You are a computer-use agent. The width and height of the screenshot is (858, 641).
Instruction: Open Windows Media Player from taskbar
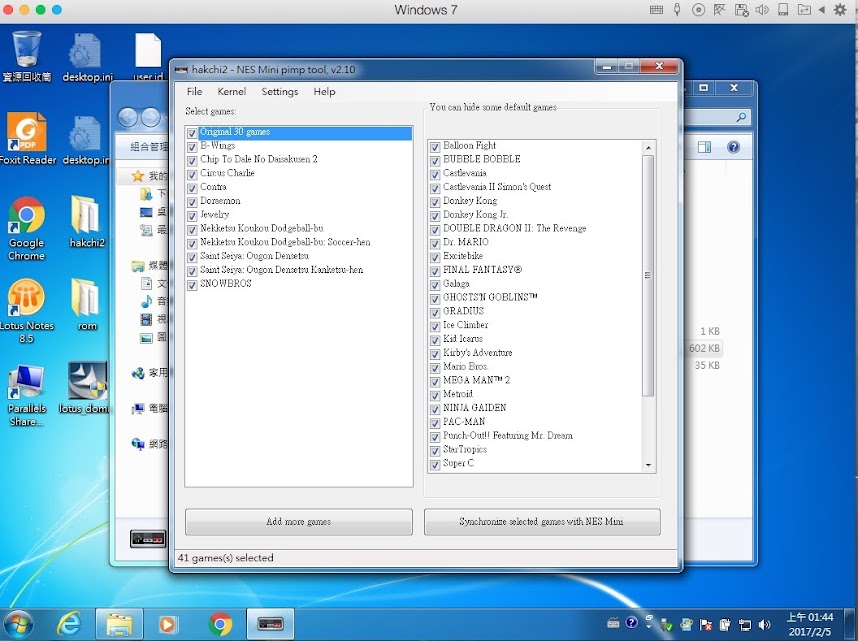click(x=168, y=624)
